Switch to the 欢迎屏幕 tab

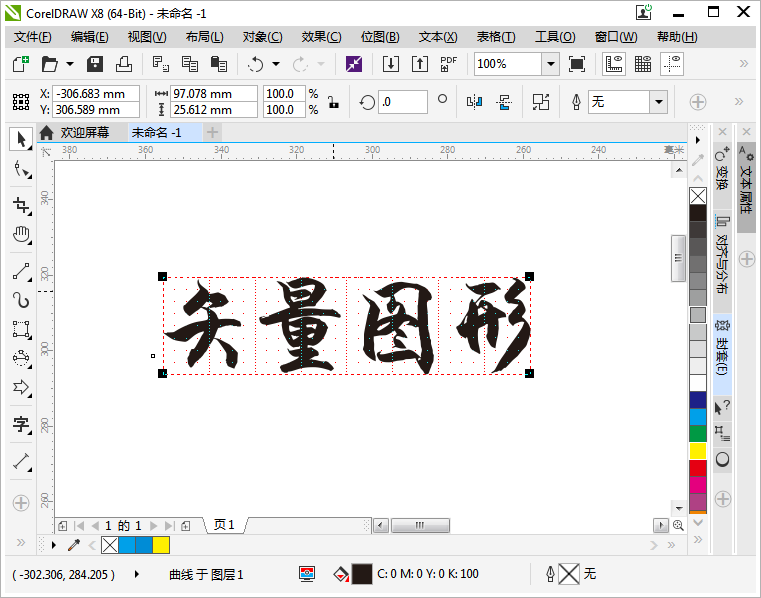pos(84,132)
